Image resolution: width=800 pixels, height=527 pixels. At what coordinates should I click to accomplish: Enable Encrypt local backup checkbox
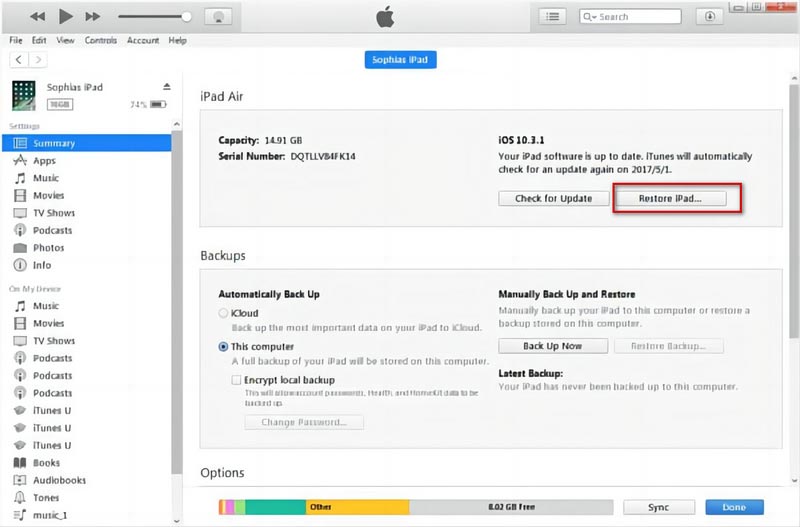236,380
